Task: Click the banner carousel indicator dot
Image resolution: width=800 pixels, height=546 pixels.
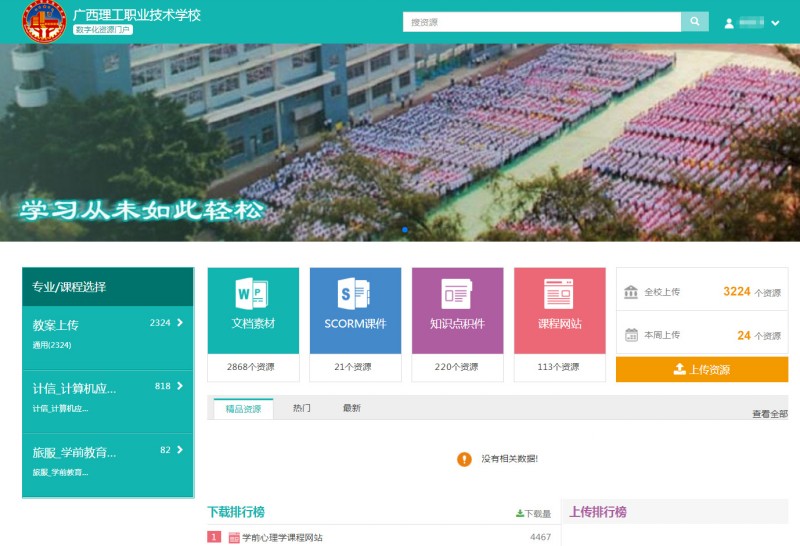Action: coord(405,230)
